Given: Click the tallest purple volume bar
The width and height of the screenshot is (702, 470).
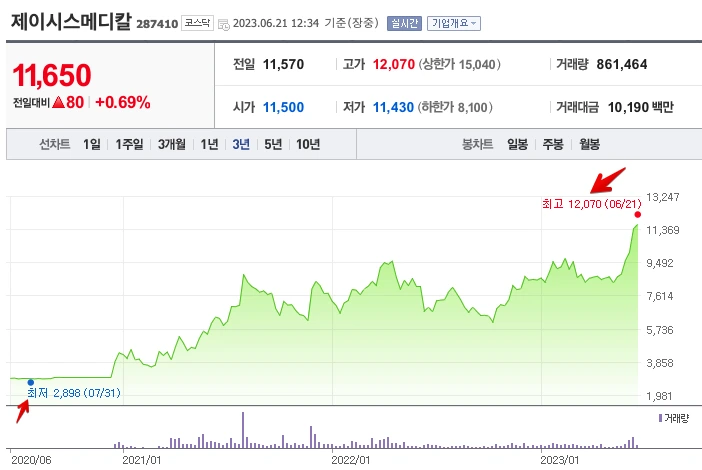Looking at the screenshot, I should 243,430.
